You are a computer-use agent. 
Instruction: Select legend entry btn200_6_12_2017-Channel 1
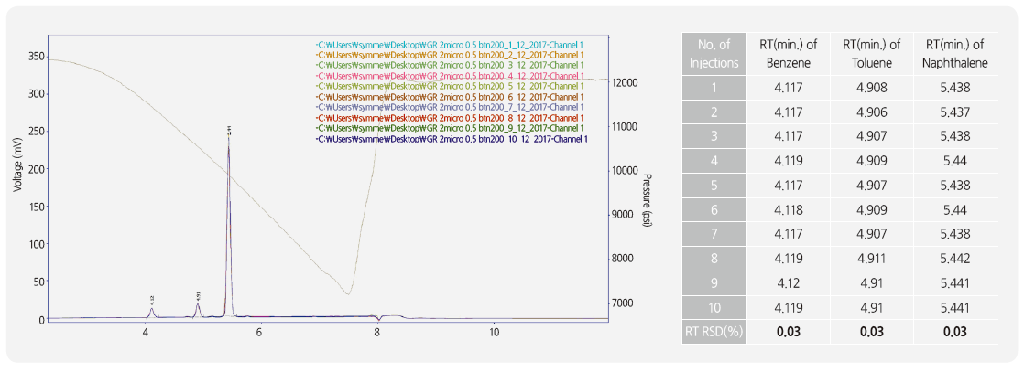[x=449, y=97]
